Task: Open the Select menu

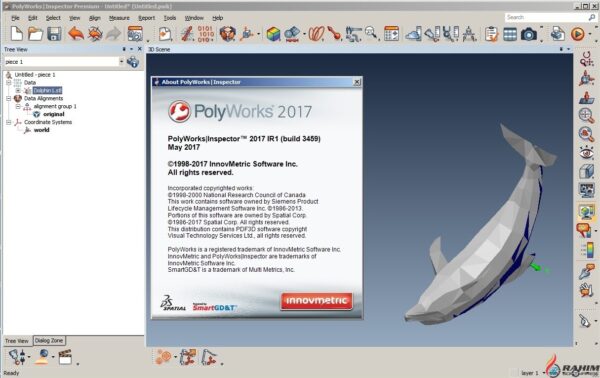Action: point(53,18)
